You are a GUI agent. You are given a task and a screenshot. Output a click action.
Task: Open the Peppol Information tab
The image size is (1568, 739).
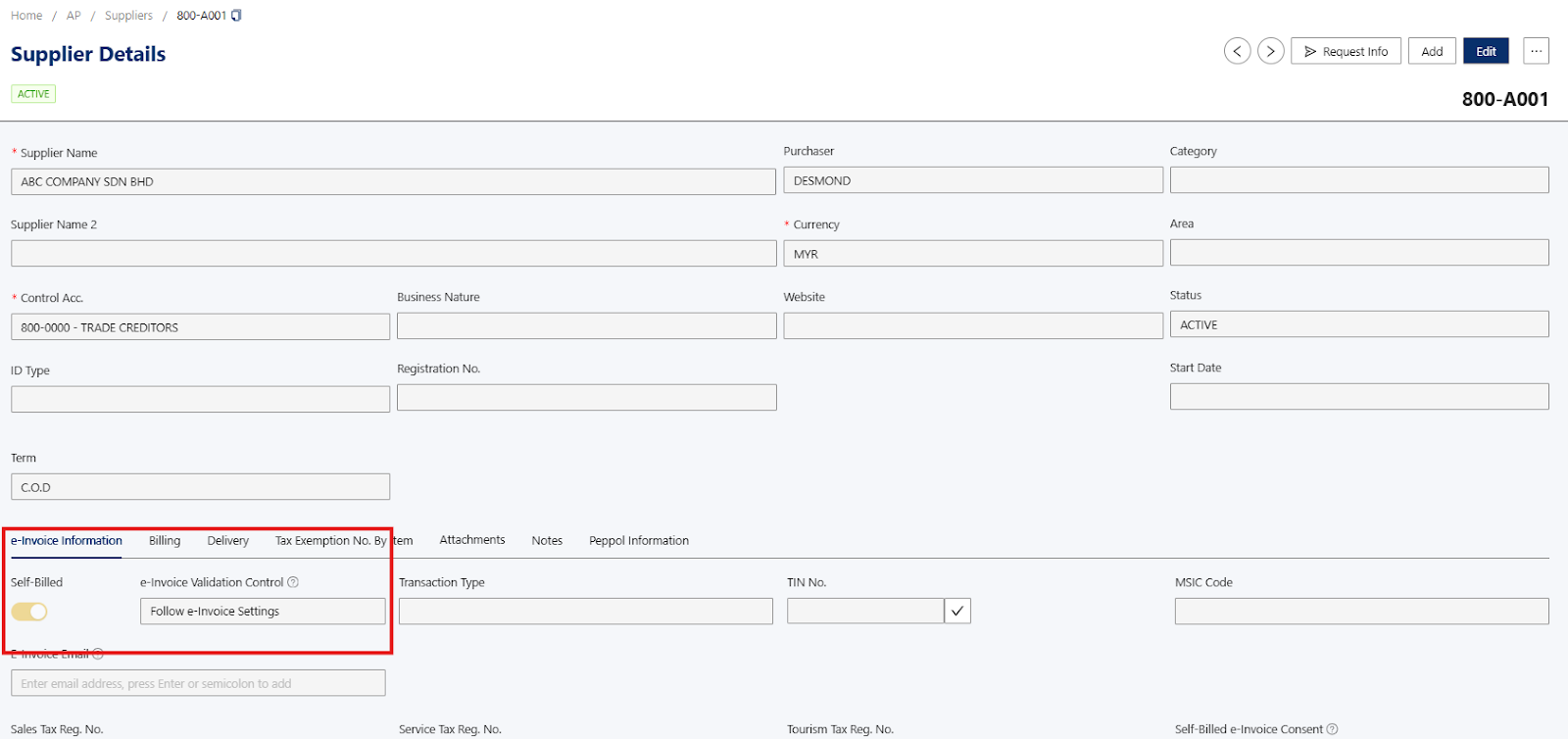[639, 541]
